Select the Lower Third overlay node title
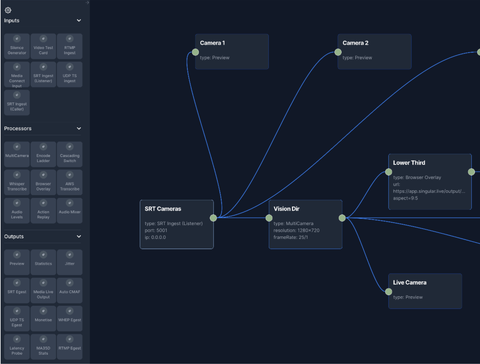The height and width of the screenshot is (364, 480). click(409, 163)
